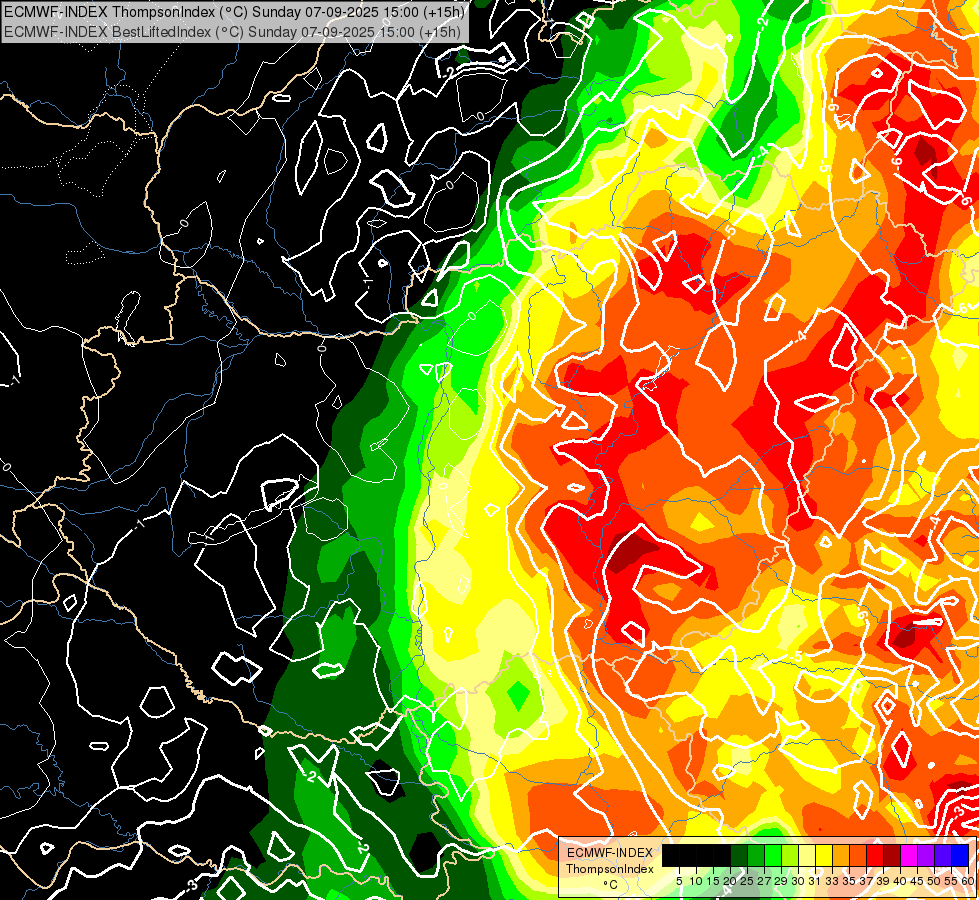Click the legend tick value 29

(782, 881)
